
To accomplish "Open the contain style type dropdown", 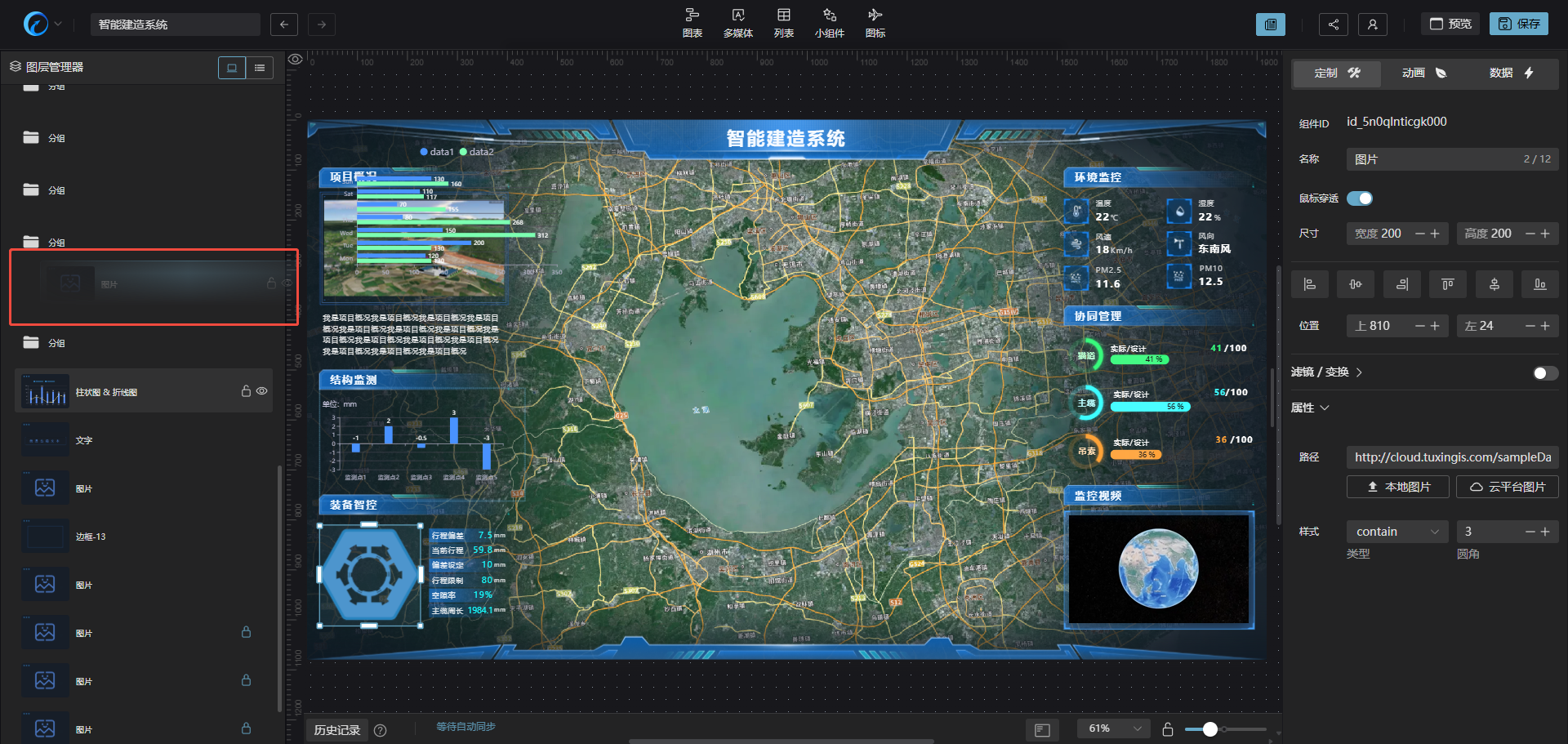I will [1396, 532].
